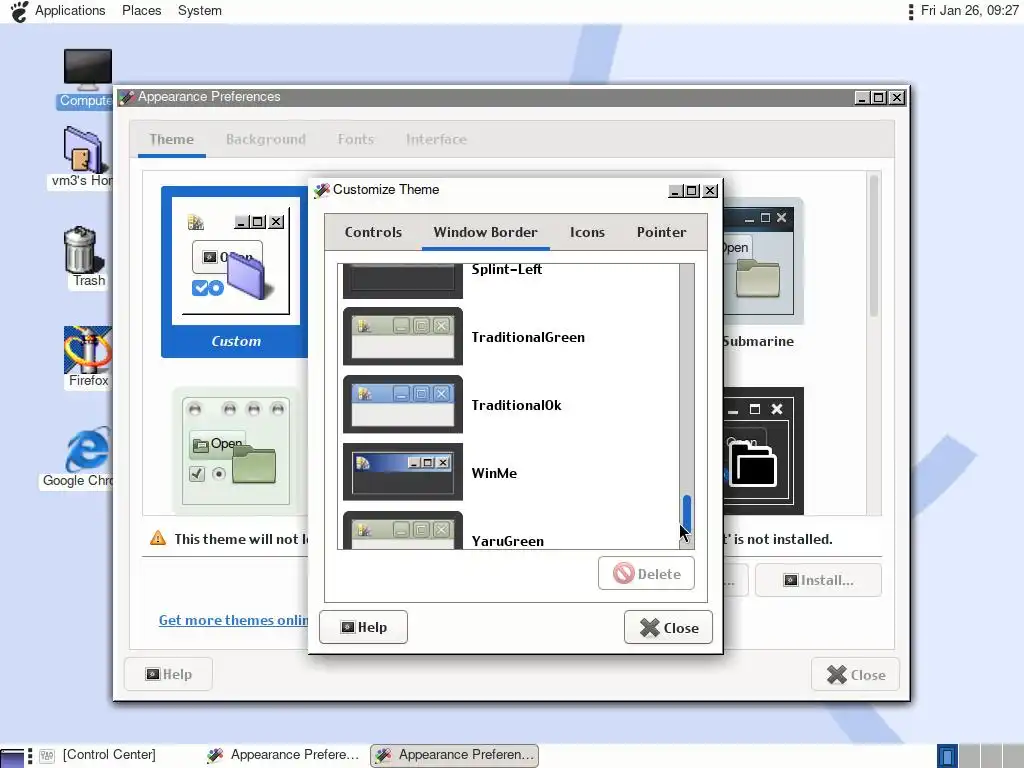Switch to the Icons tab
Image resolution: width=1024 pixels, height=768 pixels.
tap(587, 232)
